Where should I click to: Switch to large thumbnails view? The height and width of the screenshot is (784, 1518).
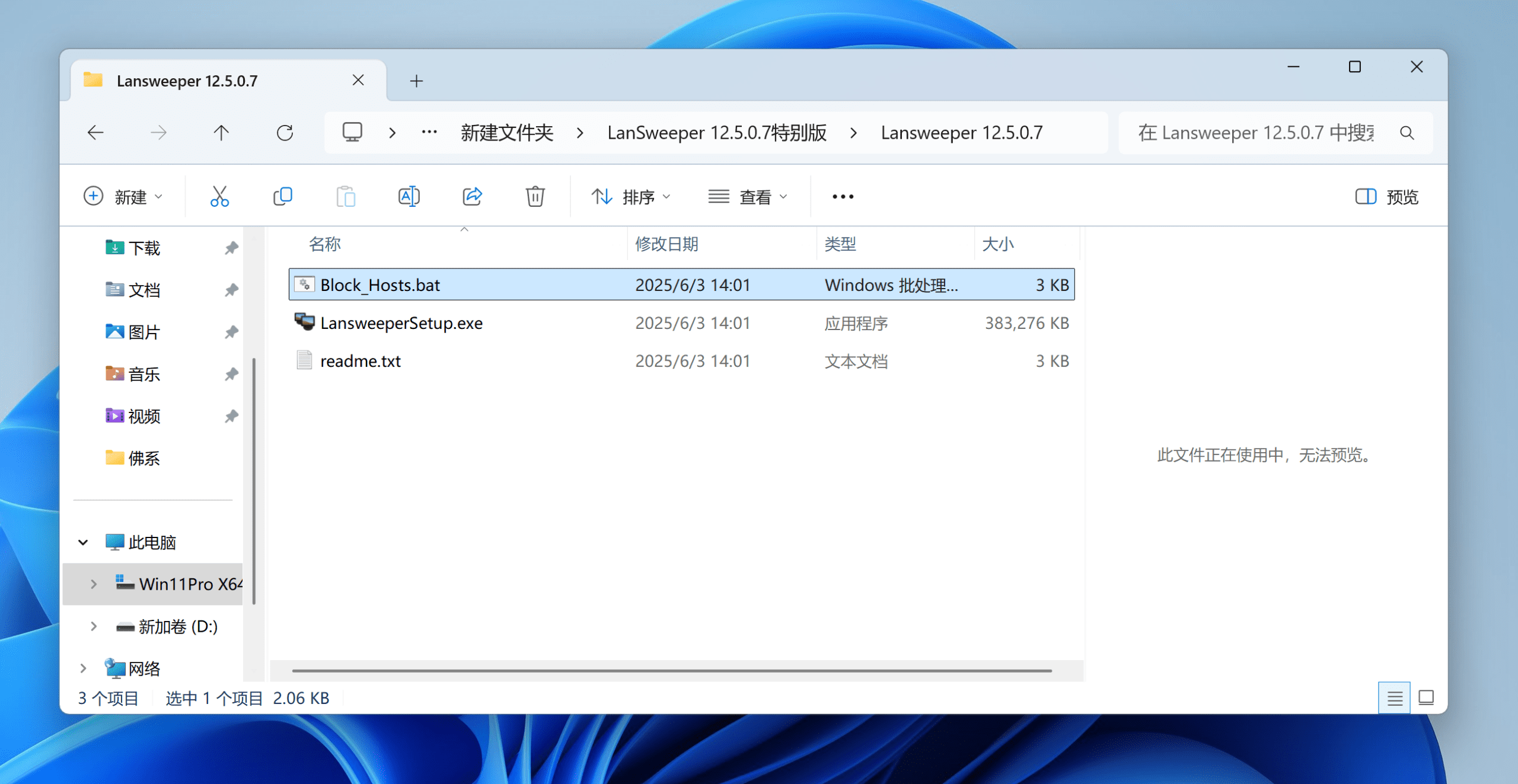click(x=1426, y=699)
